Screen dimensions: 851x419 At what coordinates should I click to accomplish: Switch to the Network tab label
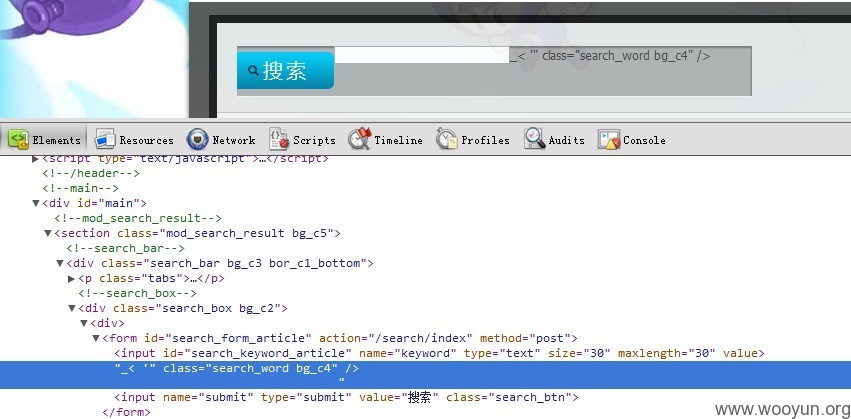234,141
